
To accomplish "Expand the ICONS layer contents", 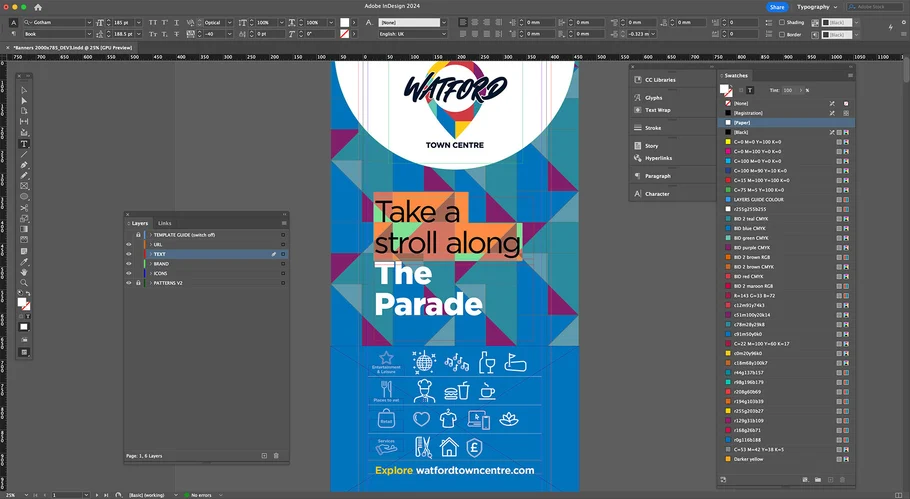I will [151, 273].
